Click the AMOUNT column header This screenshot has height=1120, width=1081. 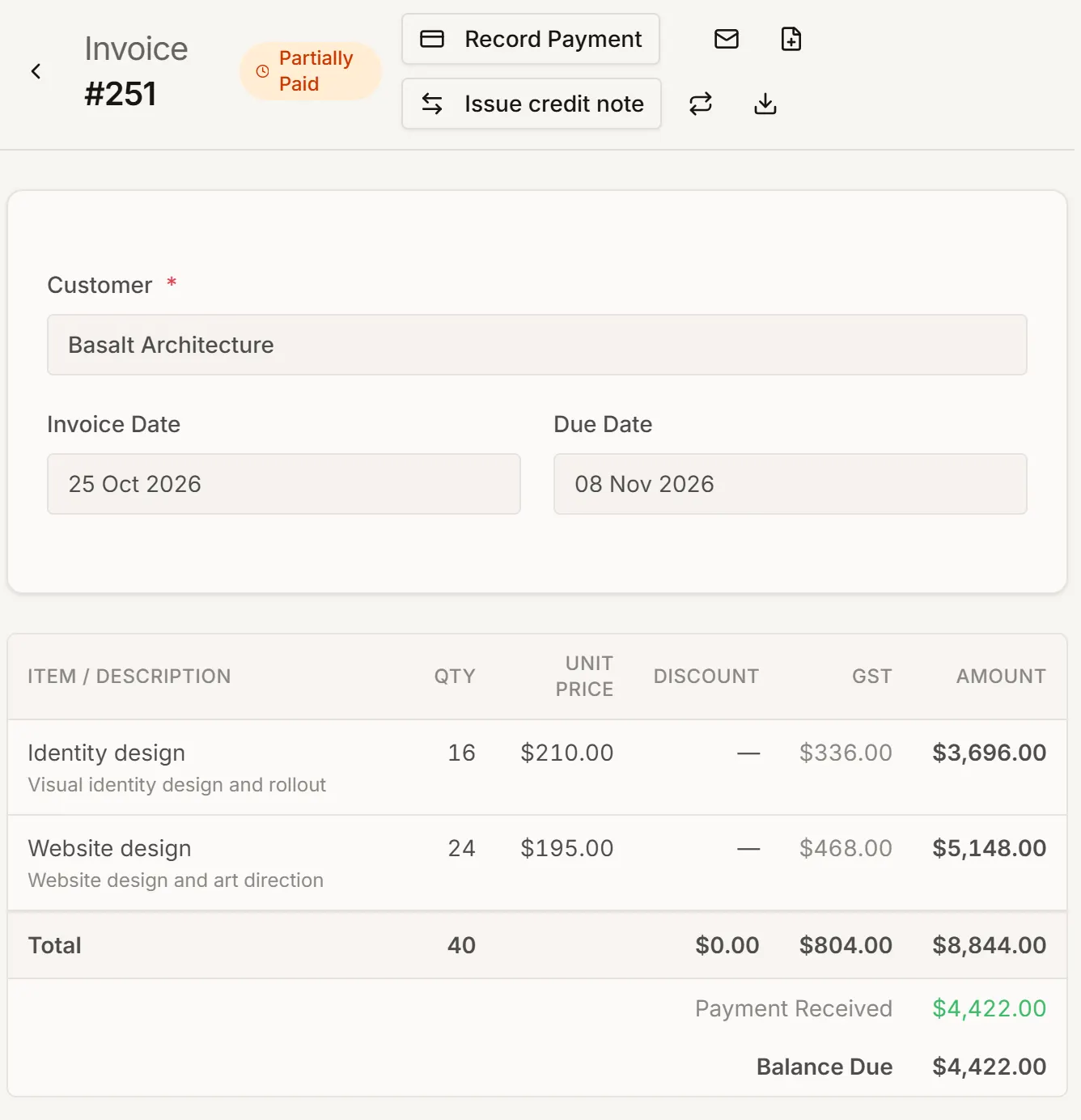point(1002,677)
